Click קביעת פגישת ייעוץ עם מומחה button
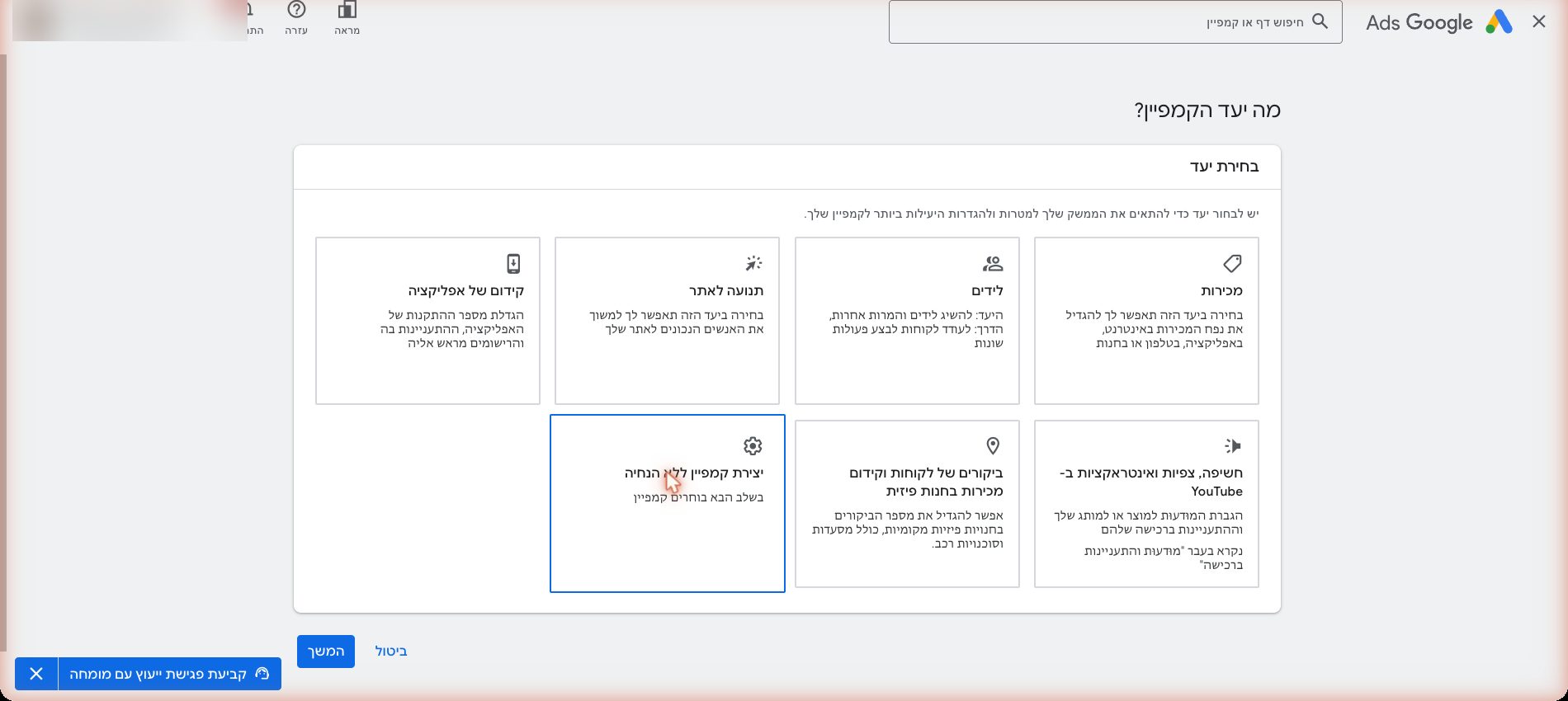 click(170, 674)
